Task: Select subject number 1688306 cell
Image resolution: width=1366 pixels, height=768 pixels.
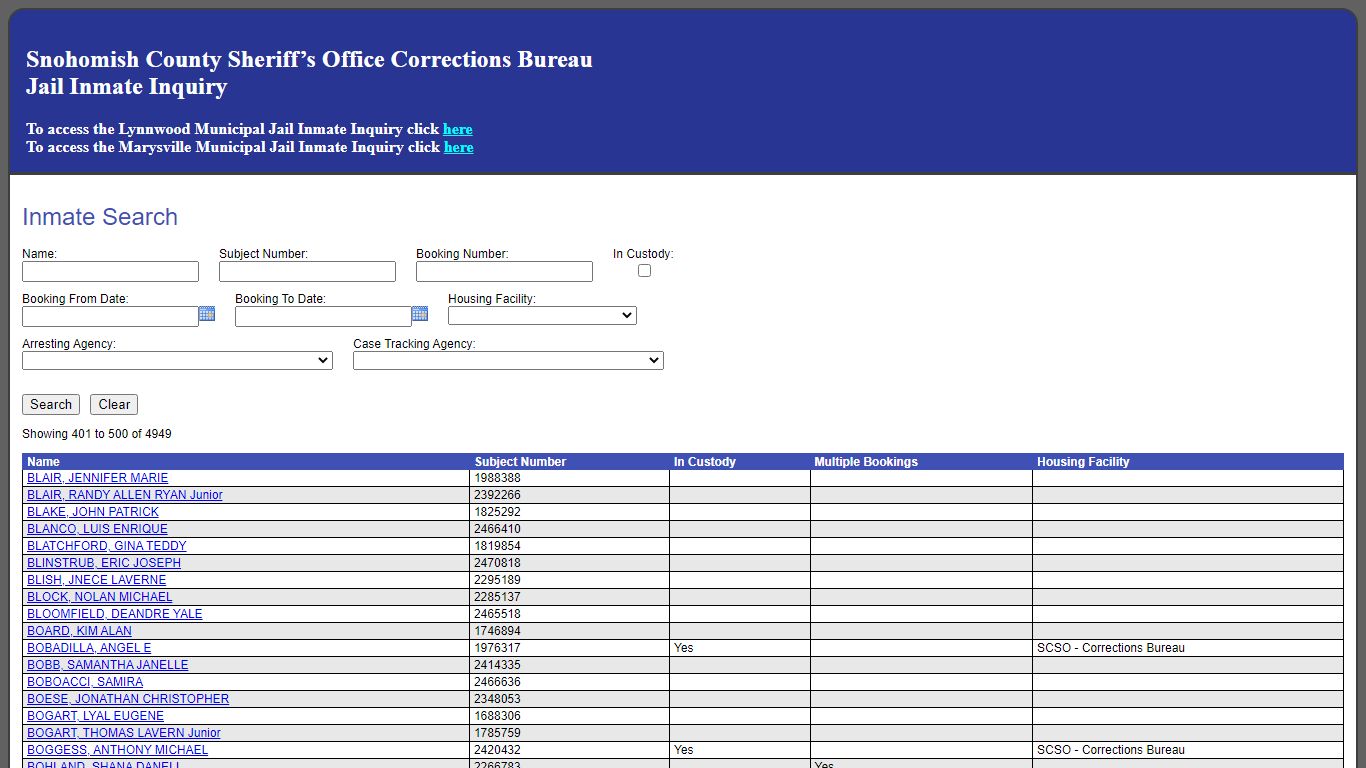Action: [x=570, y=716]
